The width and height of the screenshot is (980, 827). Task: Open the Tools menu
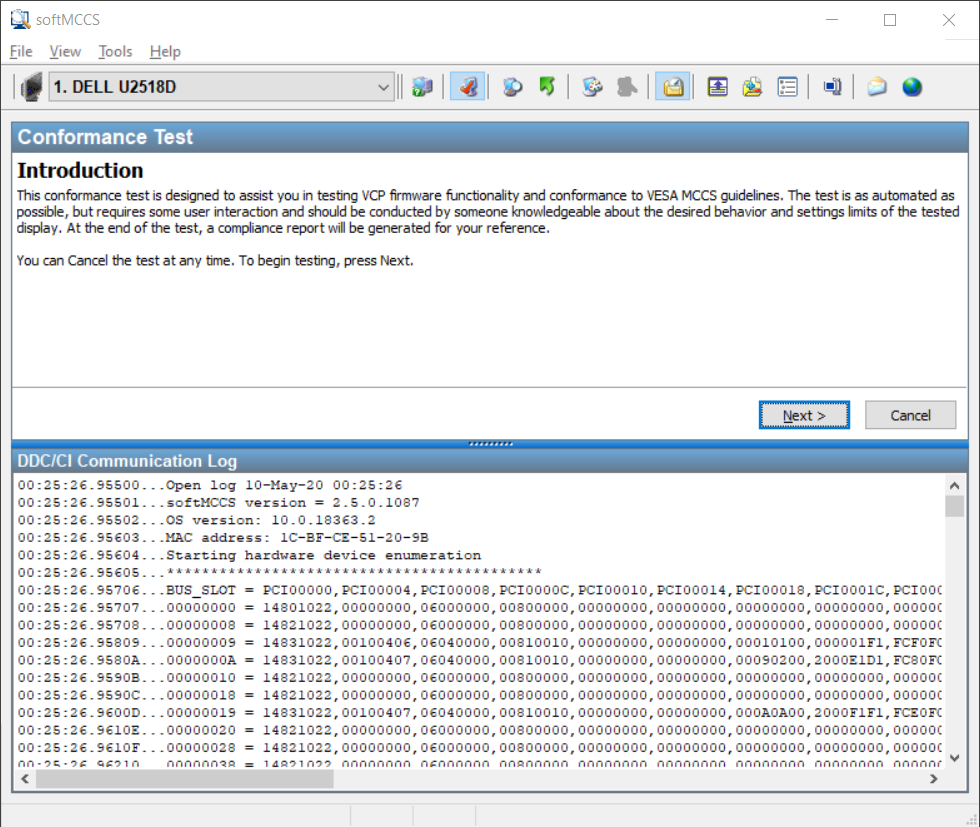click(x=115, y=51)
